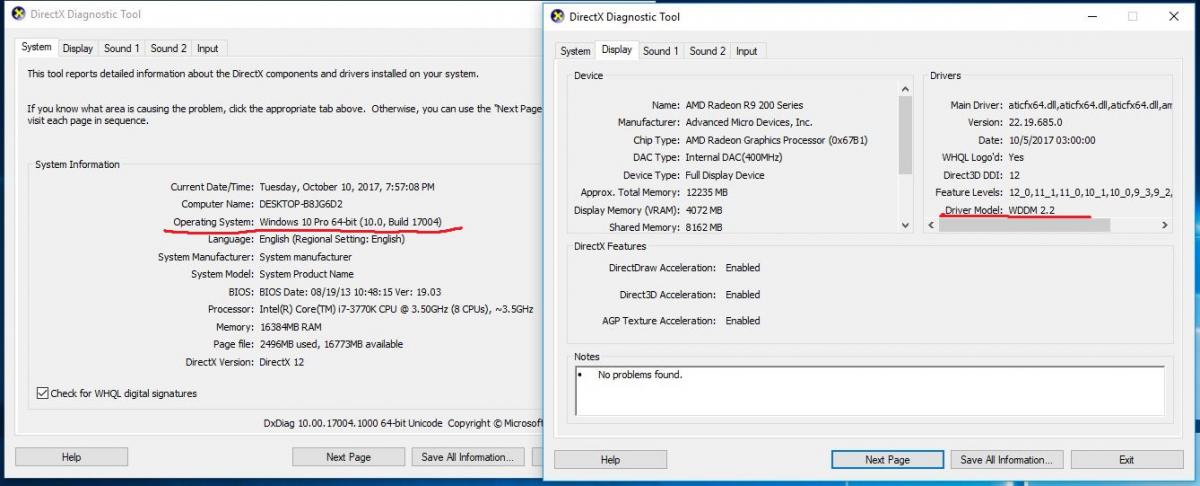This screenshot has width=1200, height=486.
Task: Click Save All Information in left window
Action: [x=467, y=457]
